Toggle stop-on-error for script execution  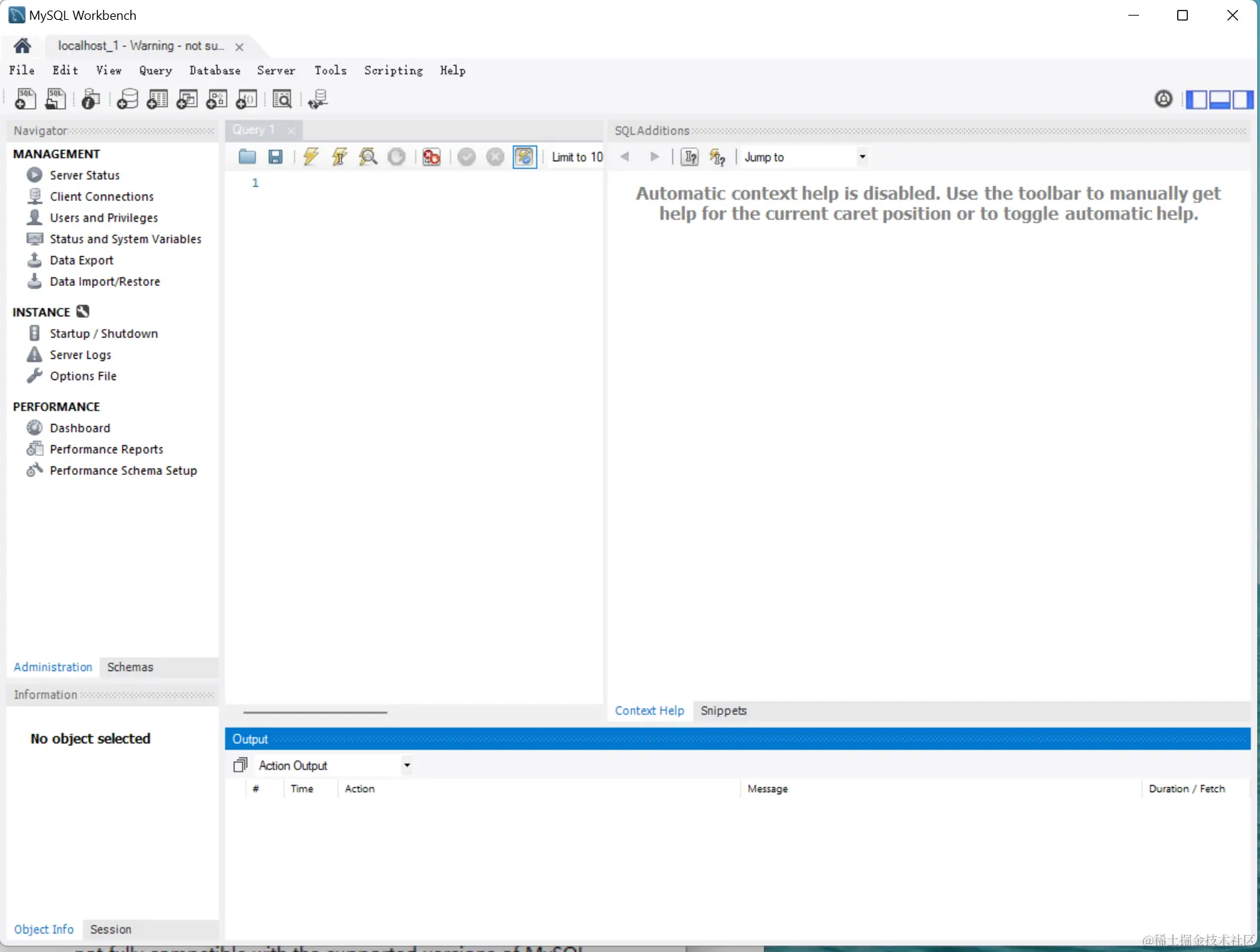[431, 157]
